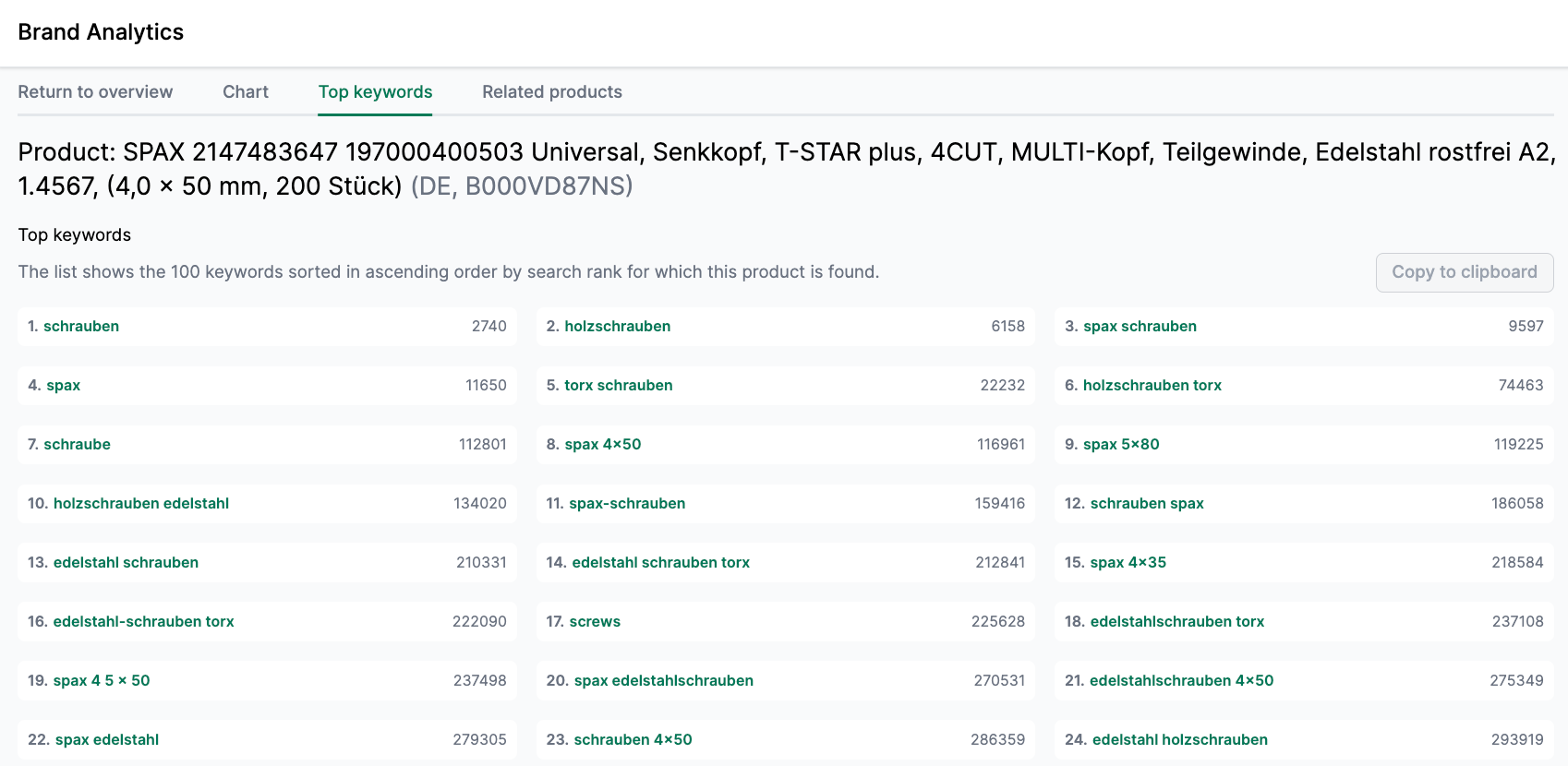
Task: Open the keyword link 'spax-schrauben'
Action: (x=627, y=503)
